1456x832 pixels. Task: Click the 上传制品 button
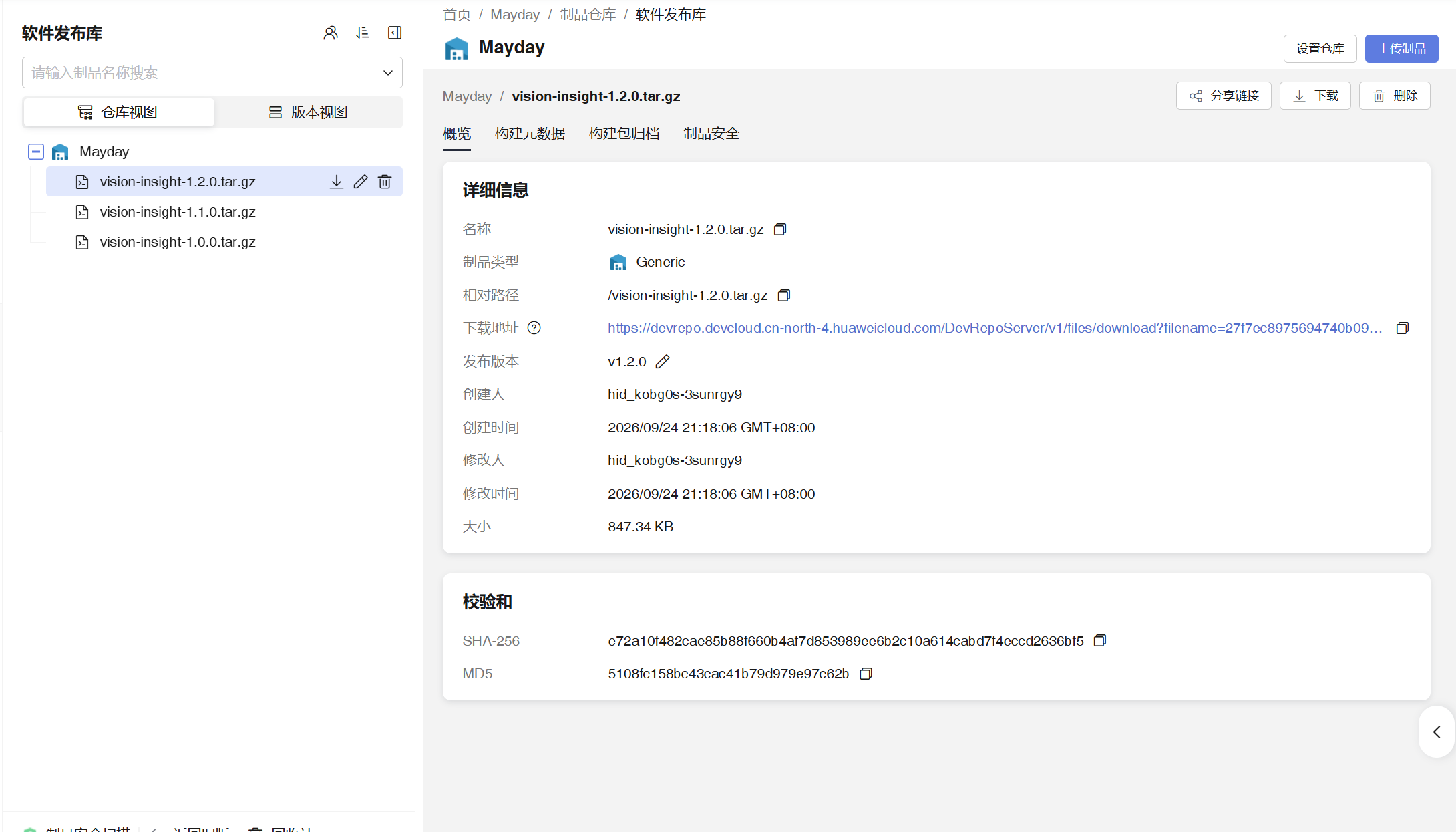(1401, 49)
